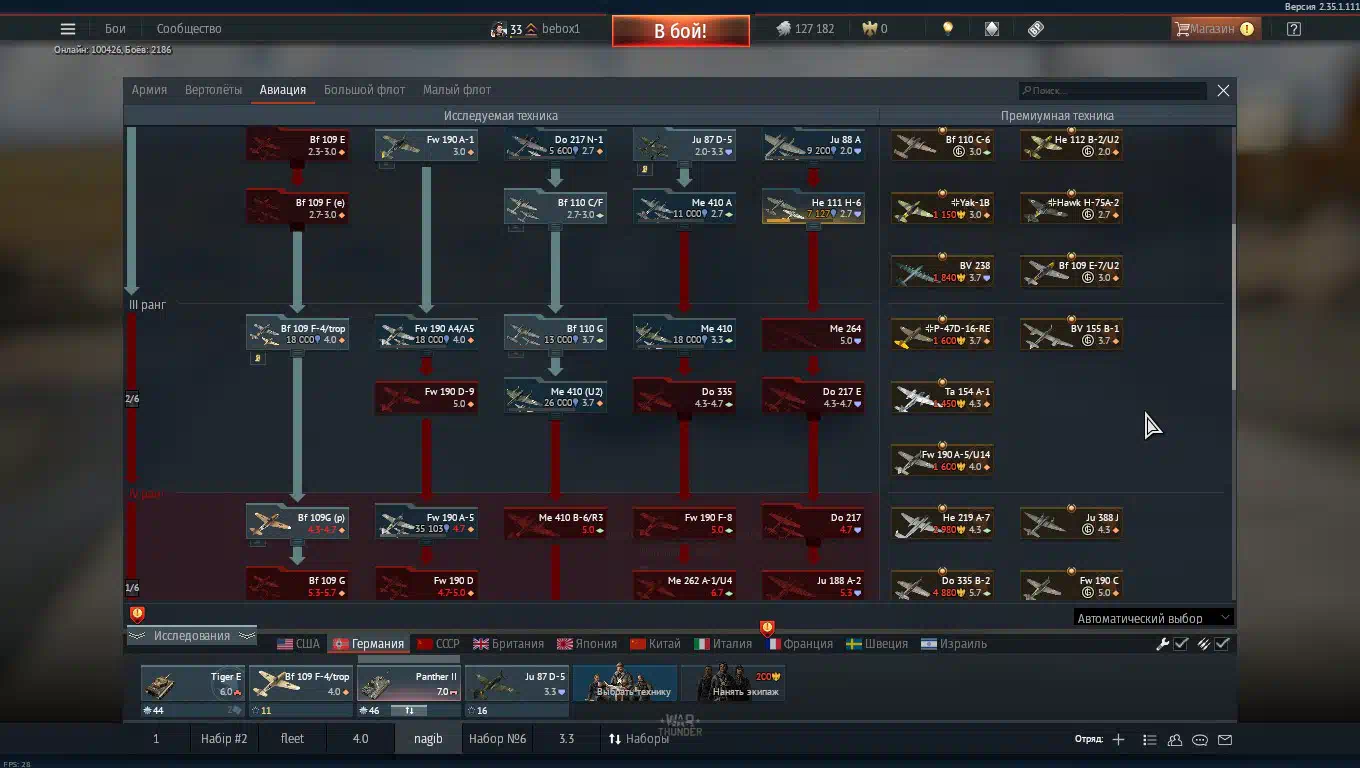Viewport: 1360px width, 768px height.
Task: Open the Battle Pass BP icon
Action: click(x=1036, y=29)
